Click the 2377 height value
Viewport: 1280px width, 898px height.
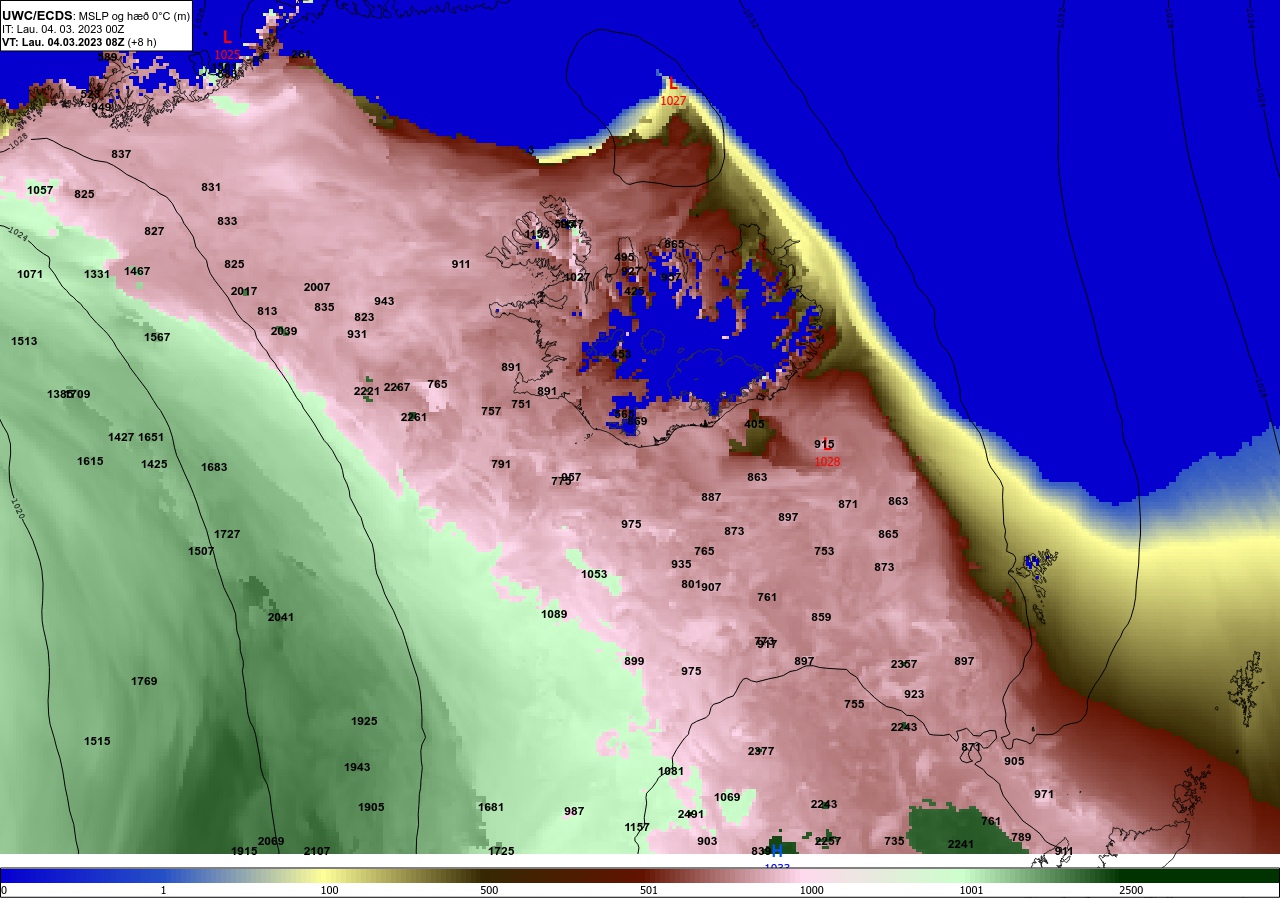pyautogui.click(x=761, y=751)
